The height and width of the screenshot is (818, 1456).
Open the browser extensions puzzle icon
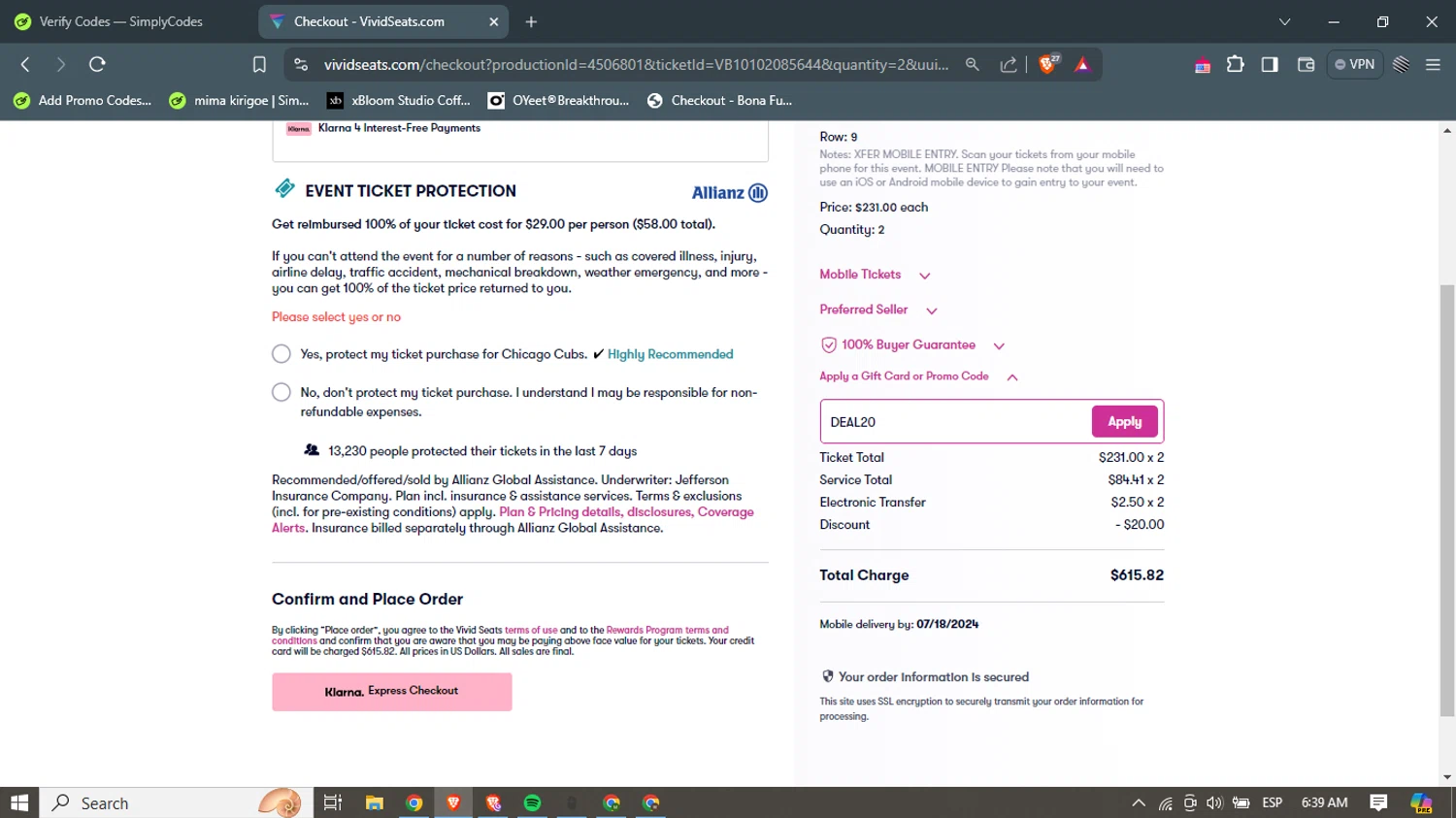click(x=1235, y=64)
